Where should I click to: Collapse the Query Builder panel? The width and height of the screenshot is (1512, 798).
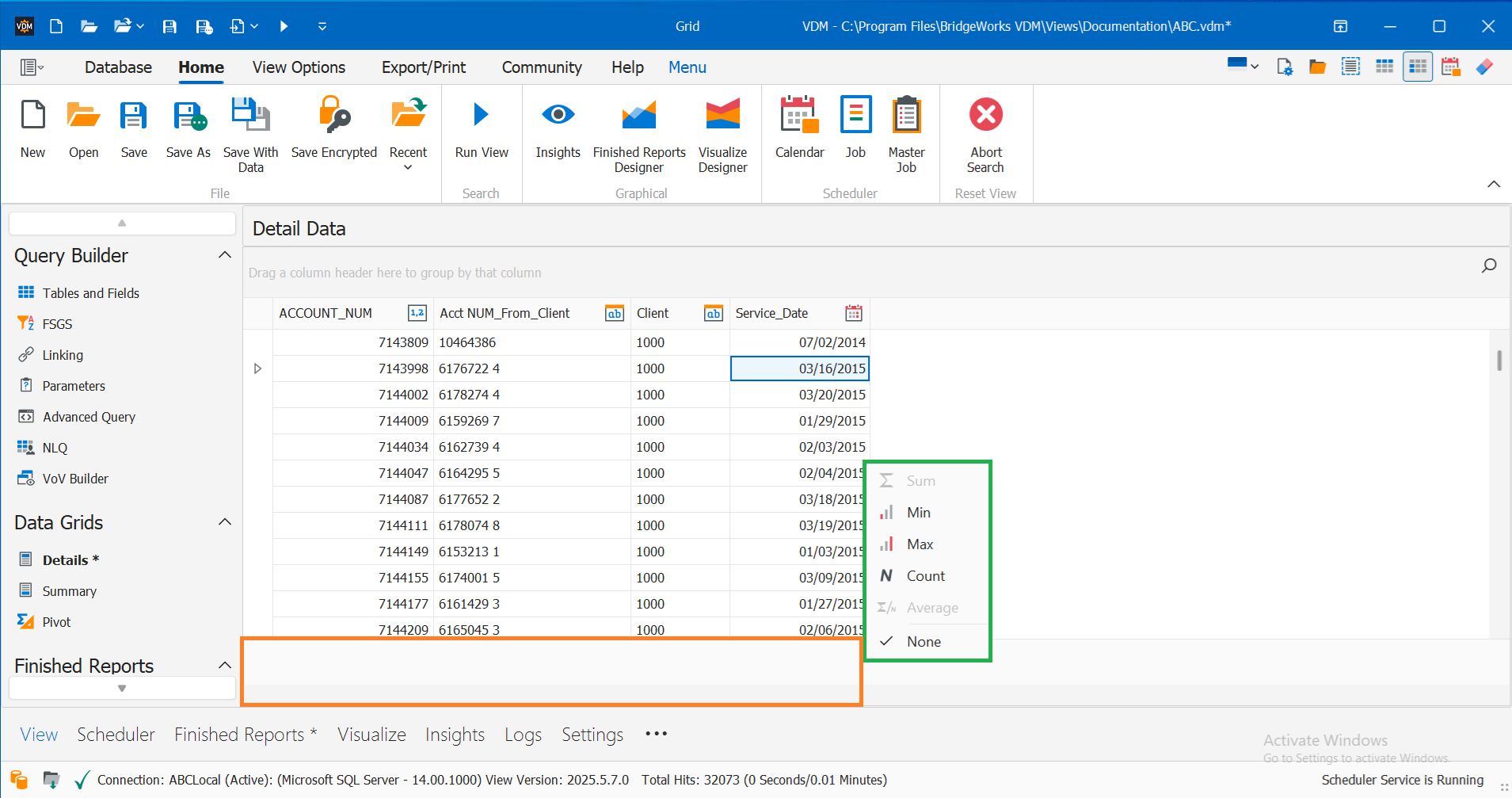225,254
